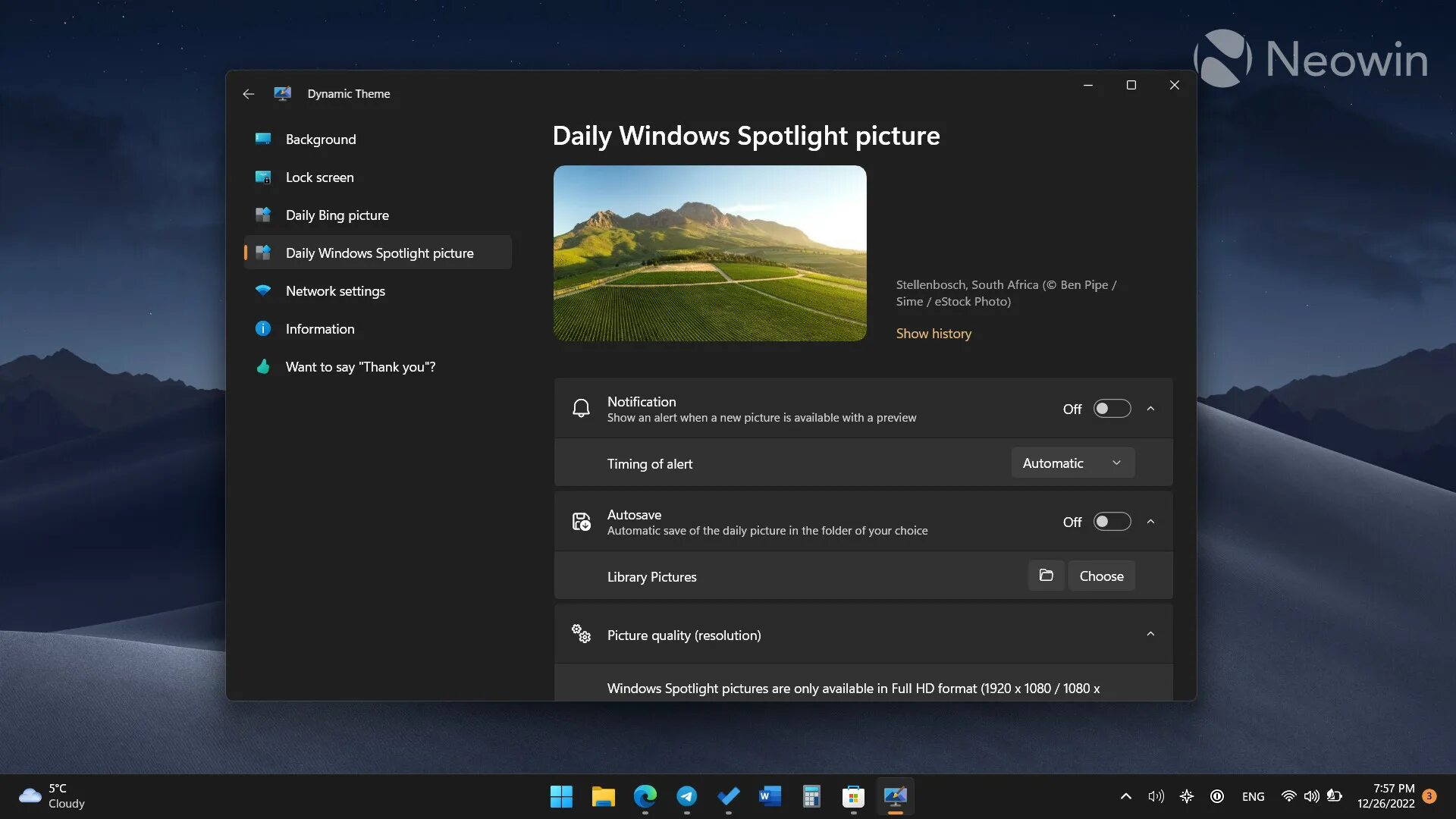
Task: Click the Lock screen sidebar icon
Action: pos(262,177)
